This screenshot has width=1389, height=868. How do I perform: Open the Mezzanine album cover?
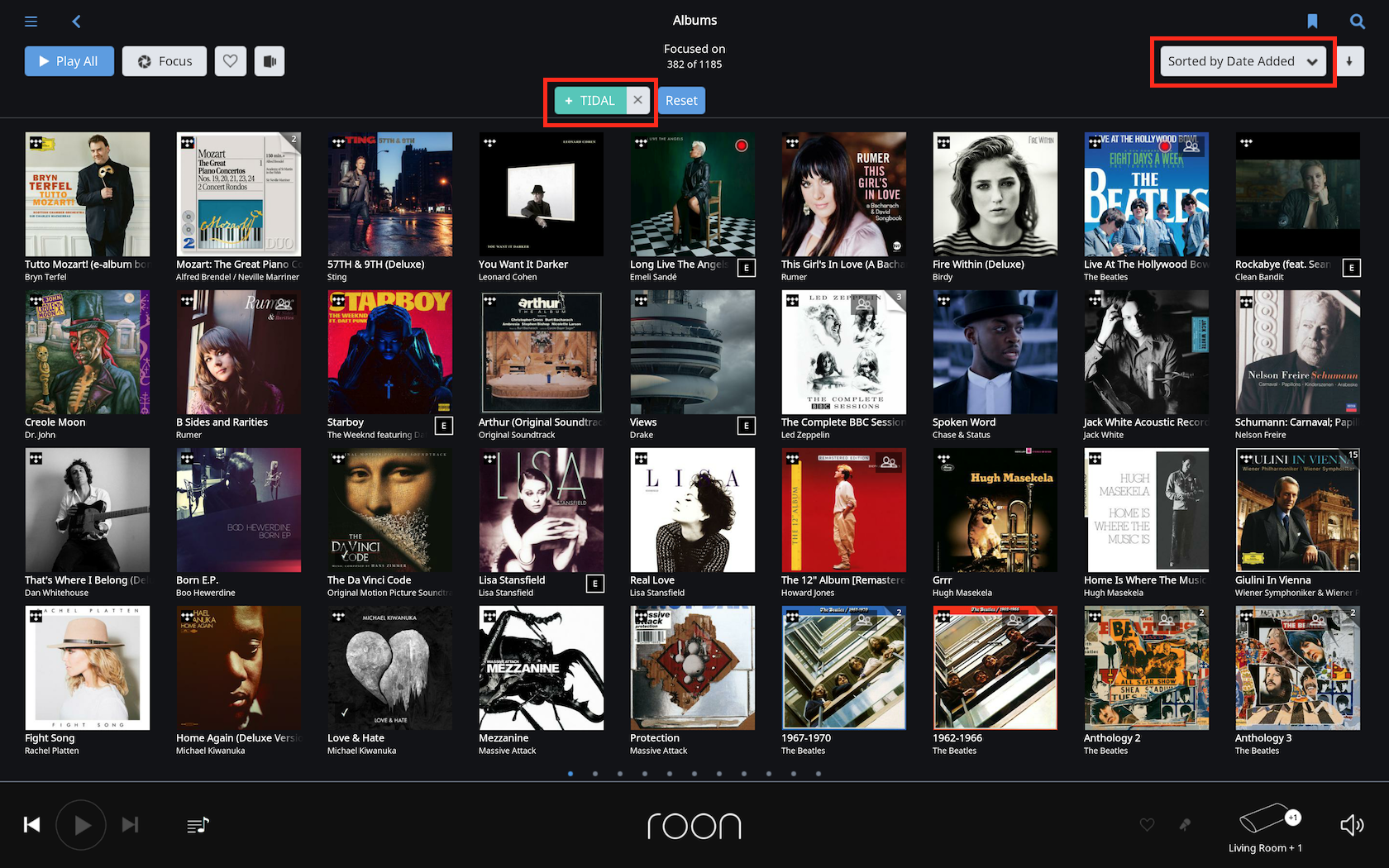coord(542,668)
